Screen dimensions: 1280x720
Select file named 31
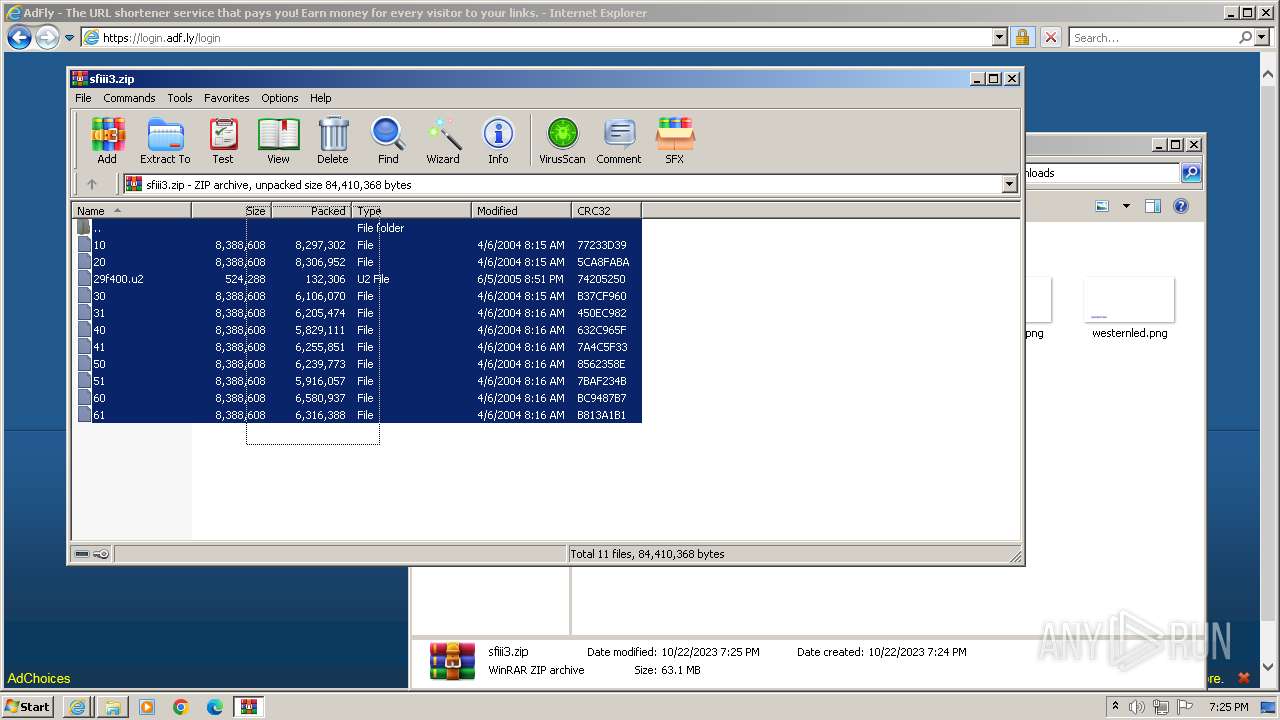[357, 313]
